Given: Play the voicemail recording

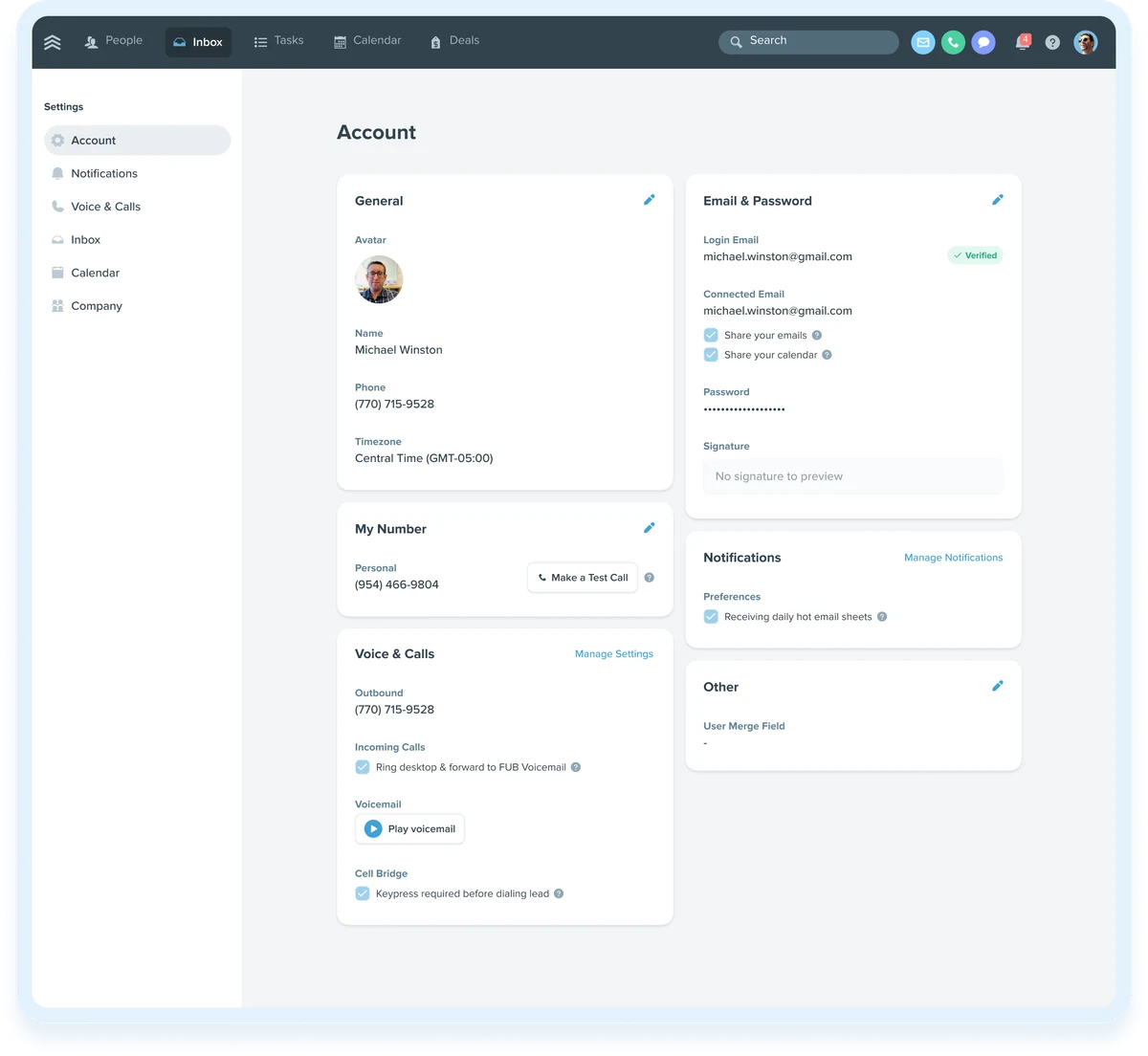Looking at the screenshot, I should (x=409, y=829).
